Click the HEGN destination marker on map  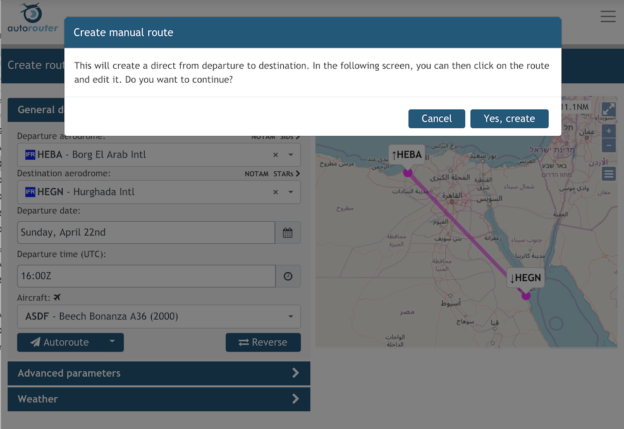pyautogui.click(x=526, y=294)
